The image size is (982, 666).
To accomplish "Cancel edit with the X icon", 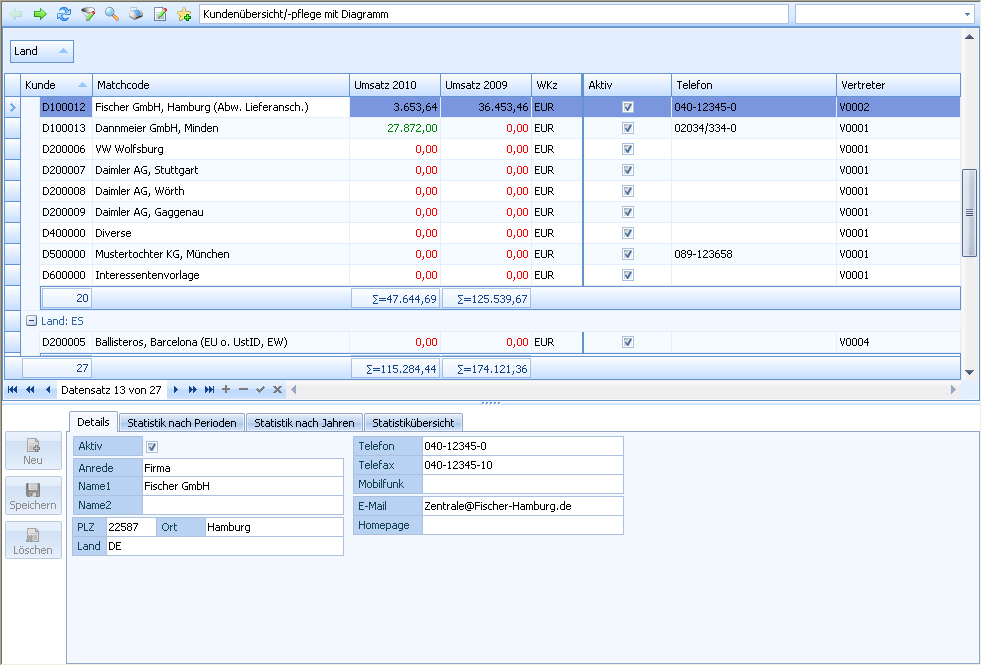I will click(x=277, y=390).
